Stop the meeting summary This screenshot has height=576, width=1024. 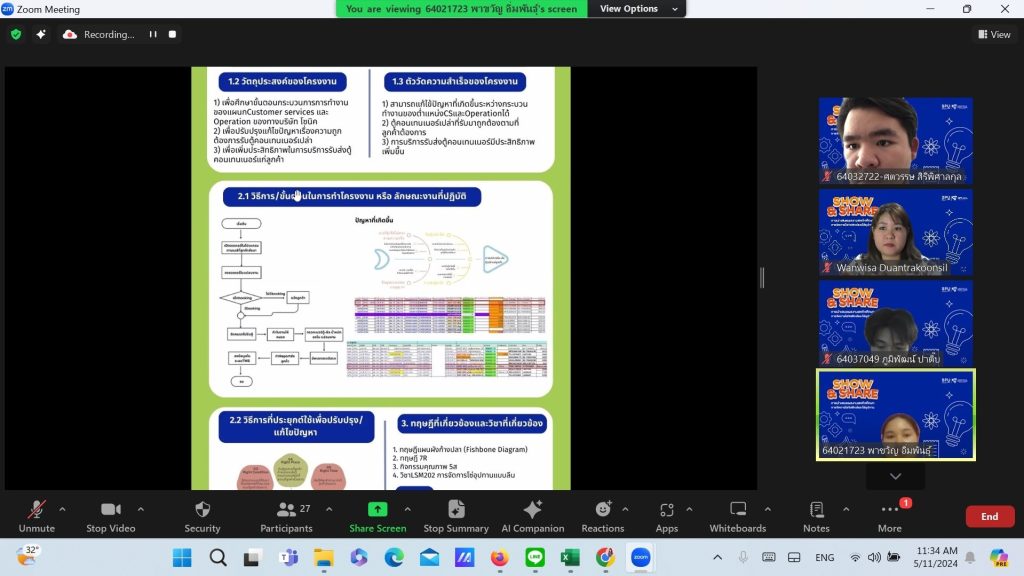coord(456,517)
